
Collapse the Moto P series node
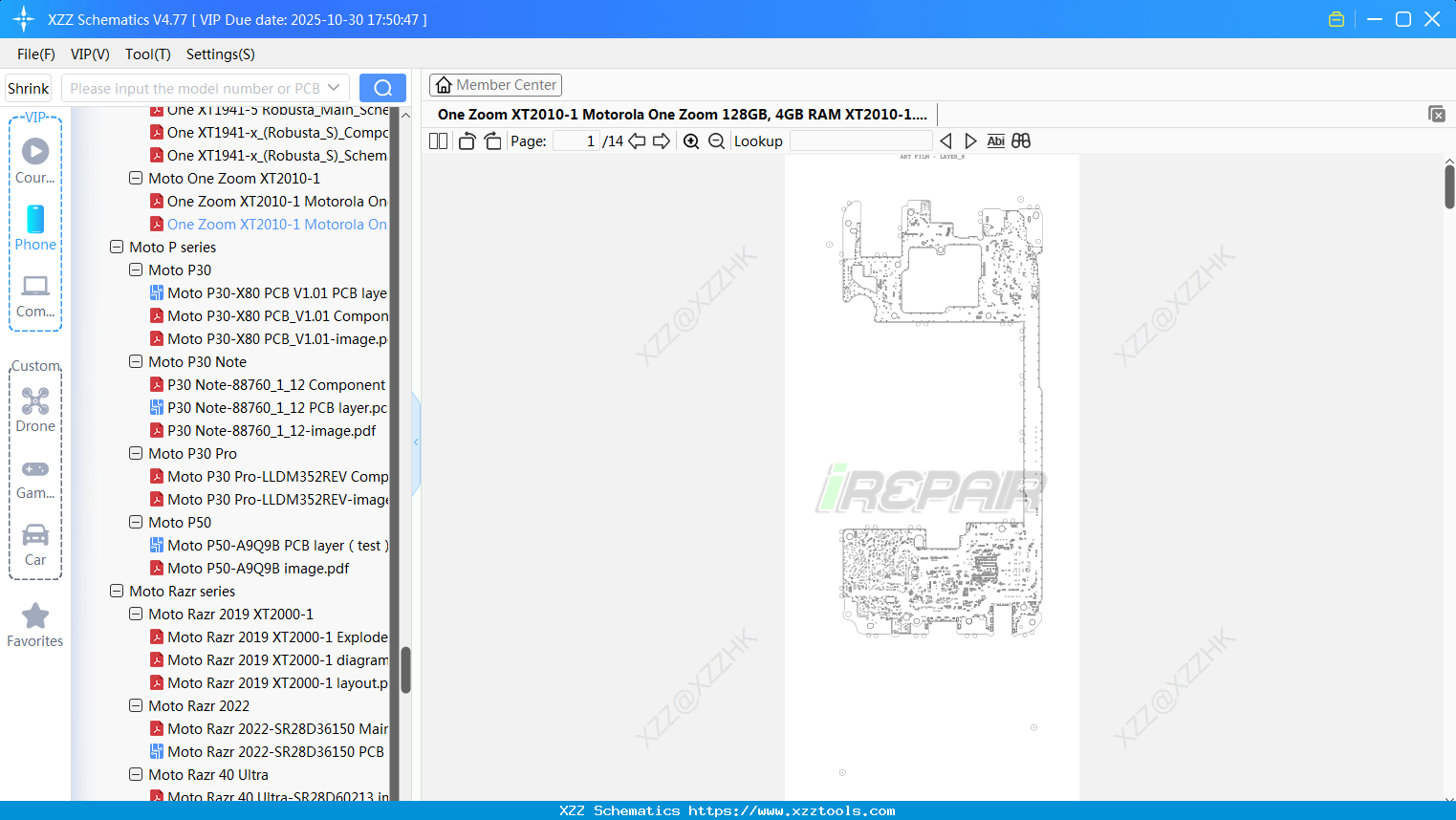[117, 247]
